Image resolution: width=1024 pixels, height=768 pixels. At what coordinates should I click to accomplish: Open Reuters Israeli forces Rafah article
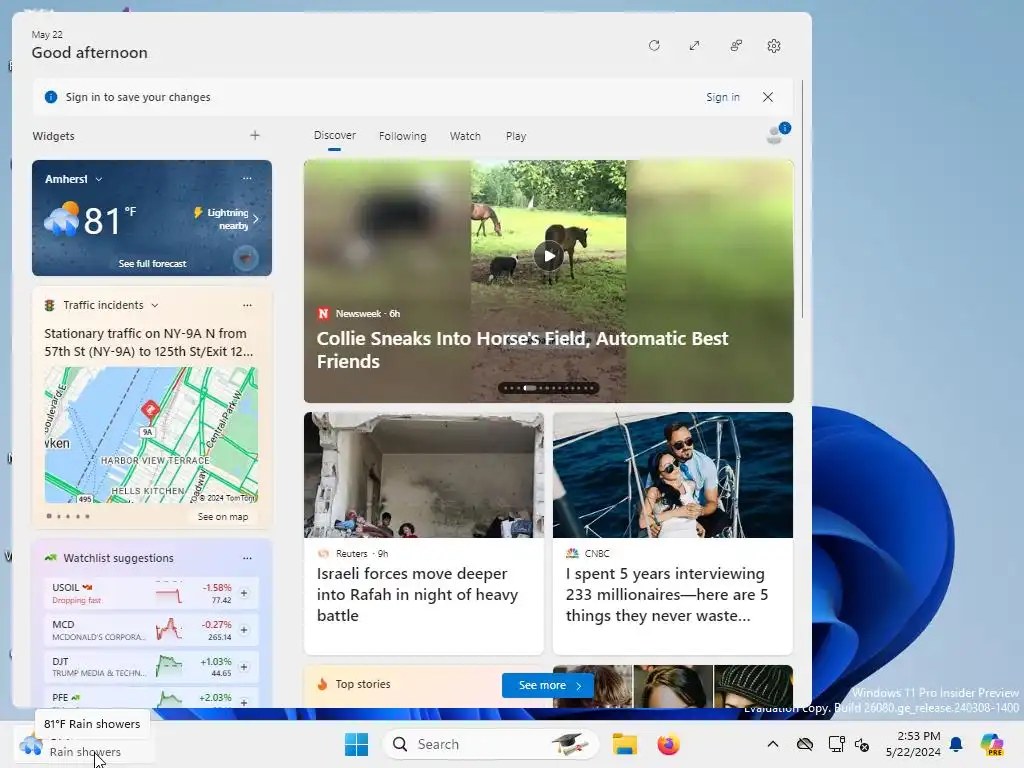424,533
